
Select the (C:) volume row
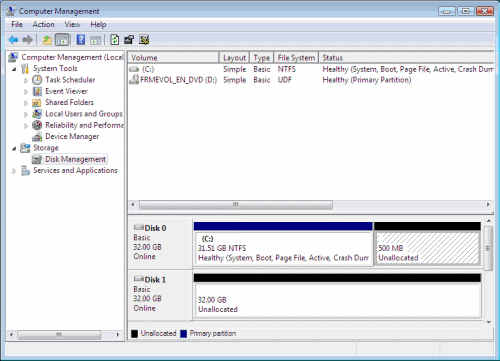pyautogui.click(x=311, y=69)
